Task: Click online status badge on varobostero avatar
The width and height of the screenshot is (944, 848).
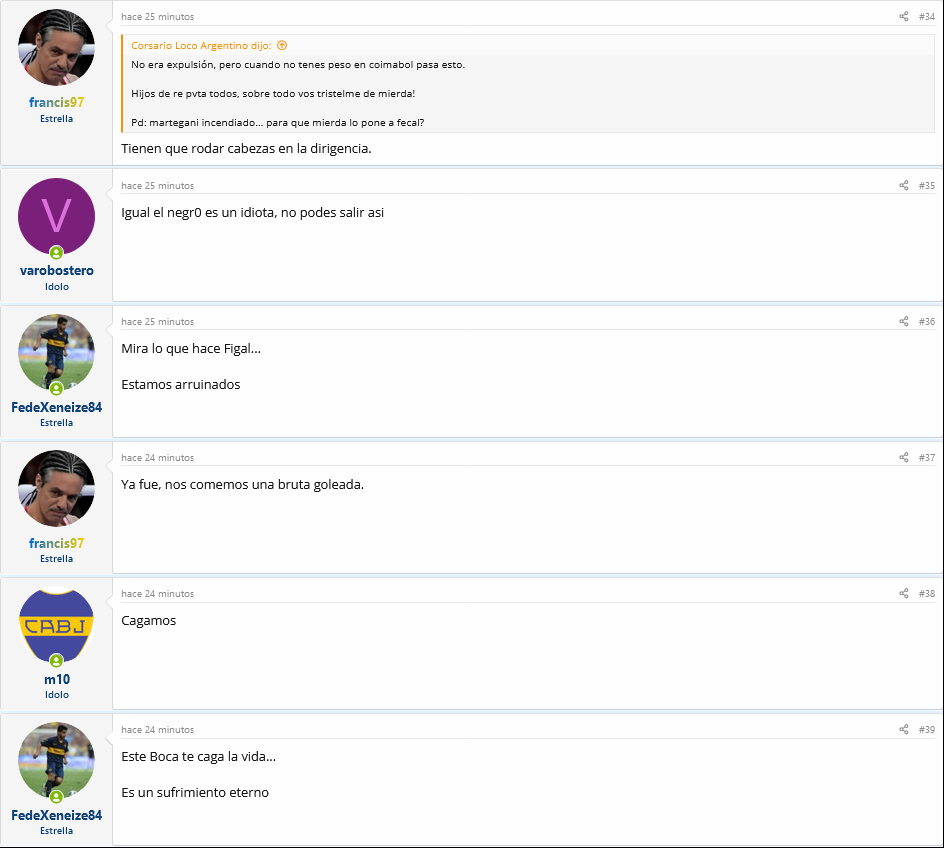Action: tap(56, 253)
